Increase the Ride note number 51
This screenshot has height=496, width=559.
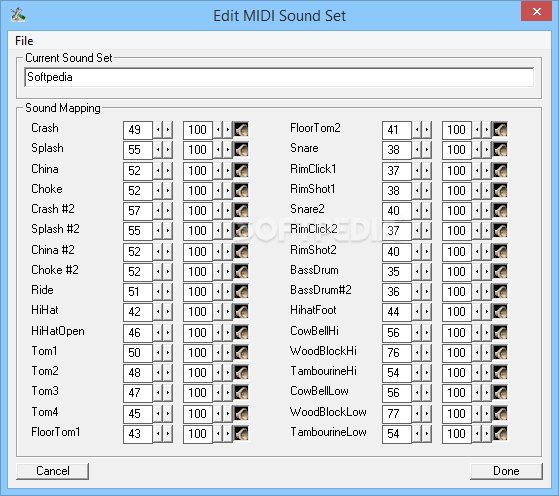(x=168, y=292)
